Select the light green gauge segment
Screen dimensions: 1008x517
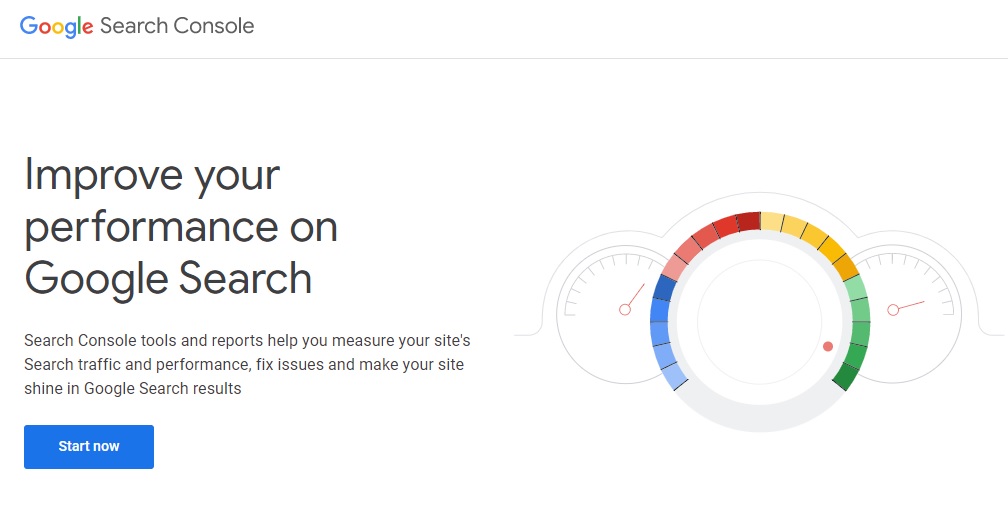click(856, 287)
